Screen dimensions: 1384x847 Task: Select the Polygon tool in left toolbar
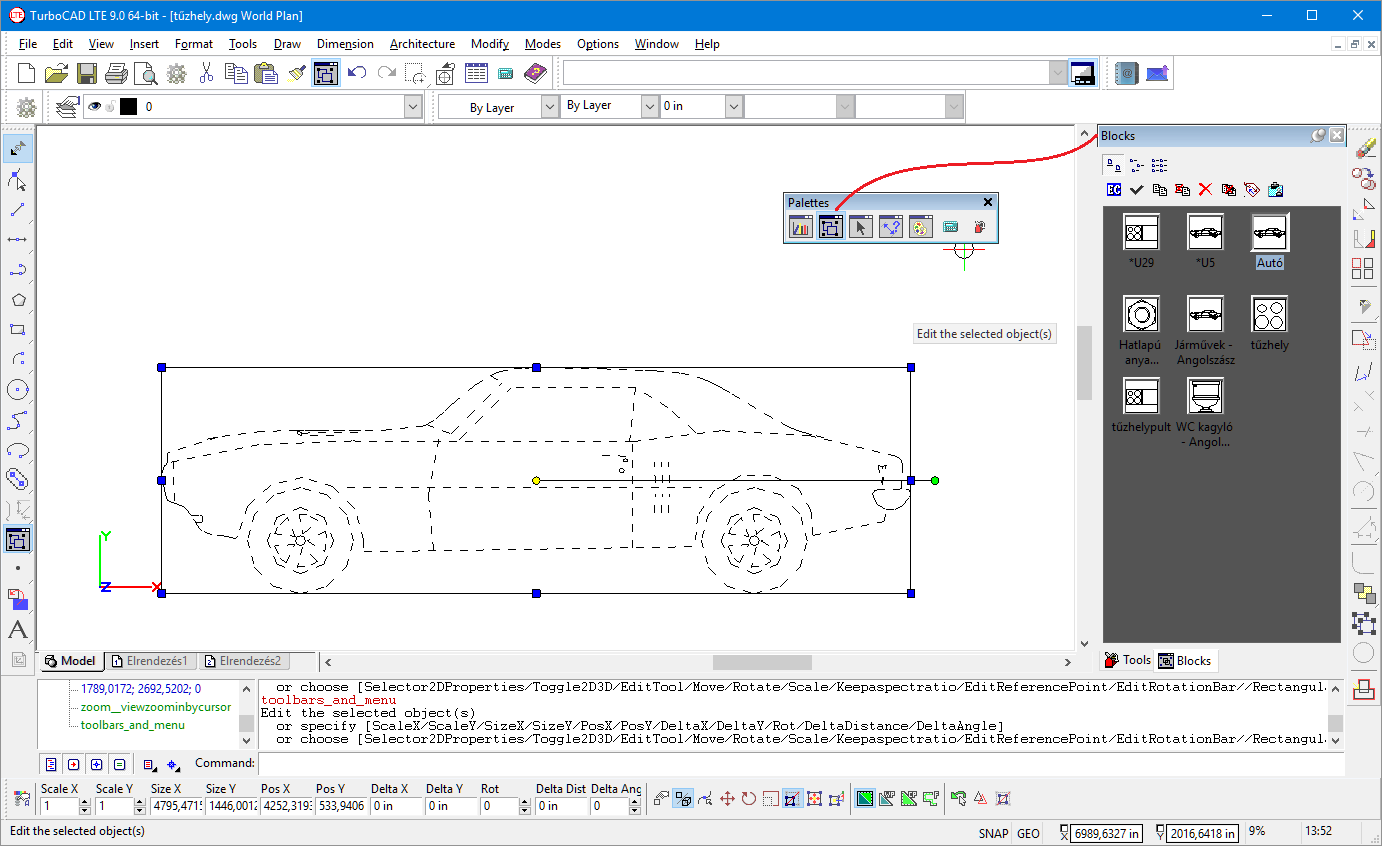(x=18, y=300)
